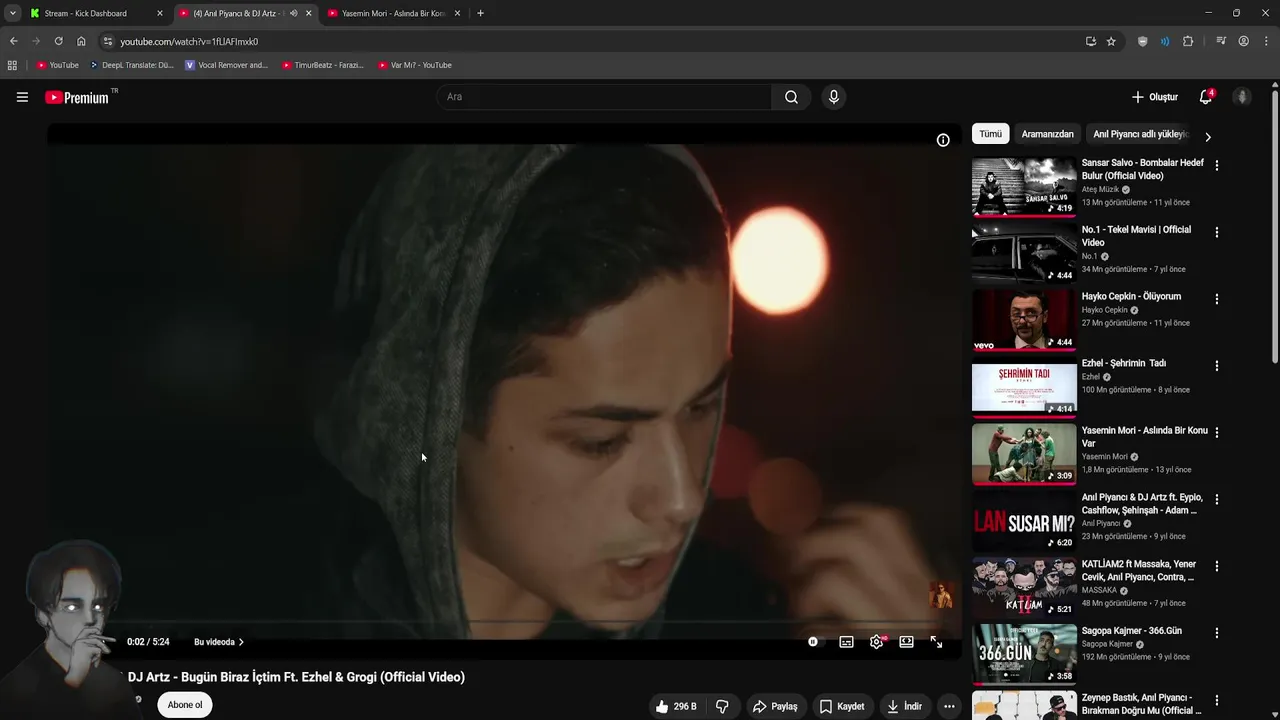
Task: Bookmark this page with star icon
Action: 1111,41
